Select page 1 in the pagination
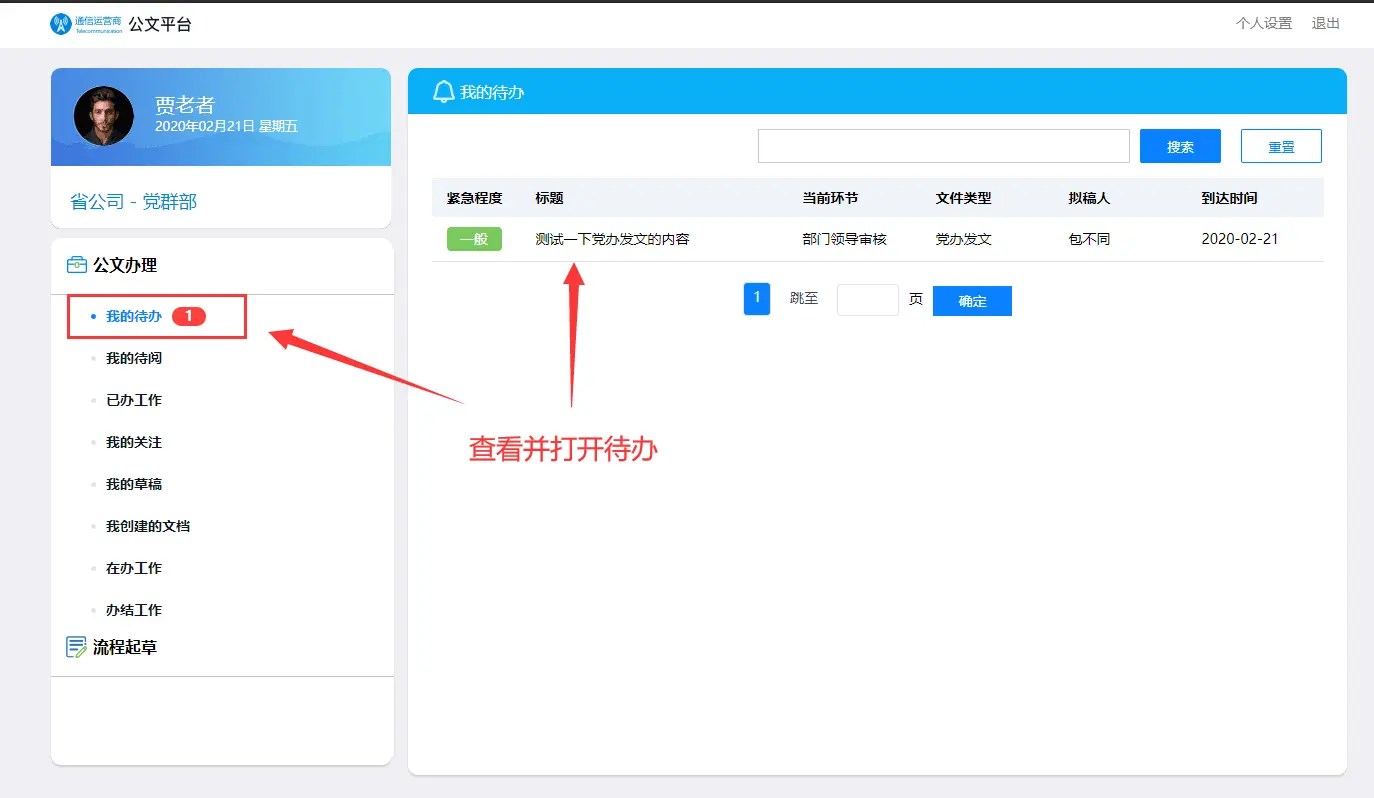Image resolution: width=1374 pixels, height=798 pixels. [x=757, y=299]
